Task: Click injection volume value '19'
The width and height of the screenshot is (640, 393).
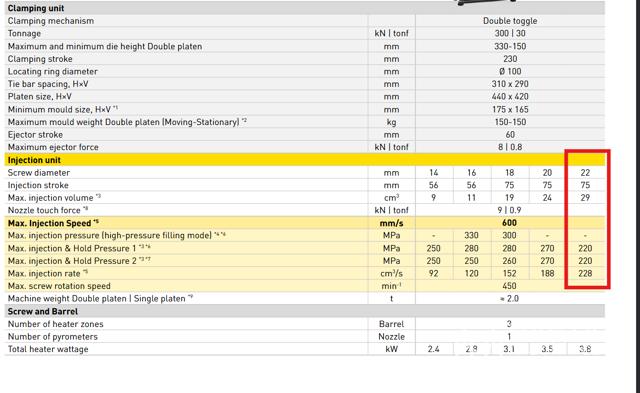Action: tap(509, 198)
